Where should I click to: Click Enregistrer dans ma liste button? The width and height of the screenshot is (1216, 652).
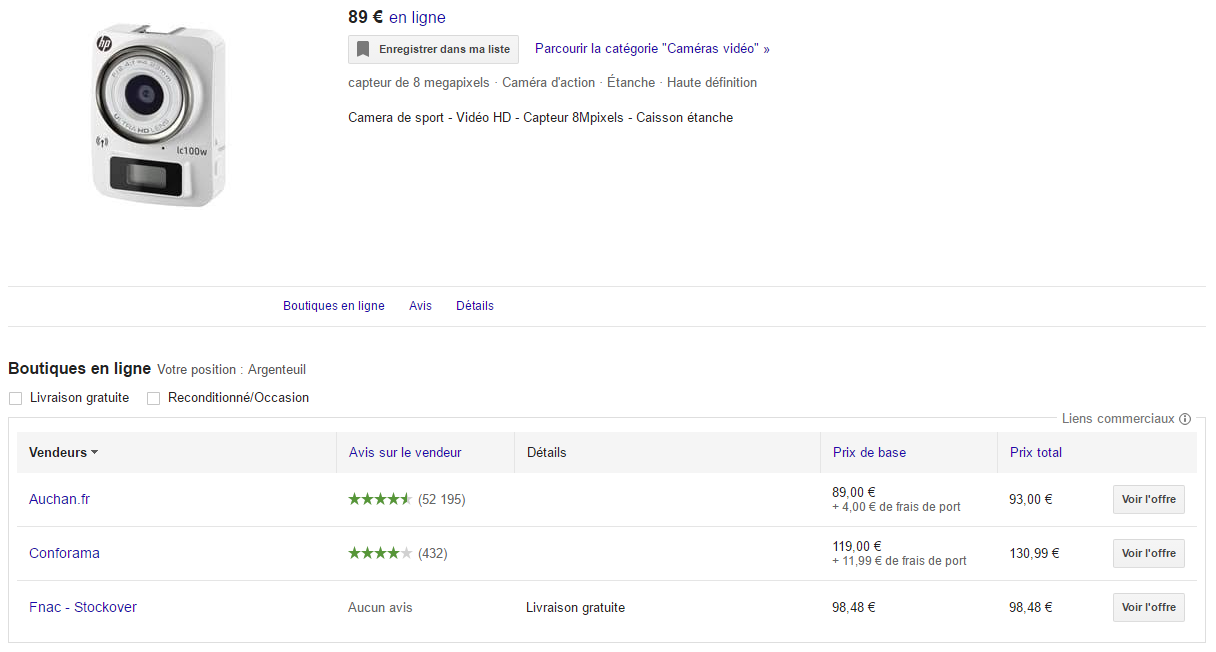[433, 49]
